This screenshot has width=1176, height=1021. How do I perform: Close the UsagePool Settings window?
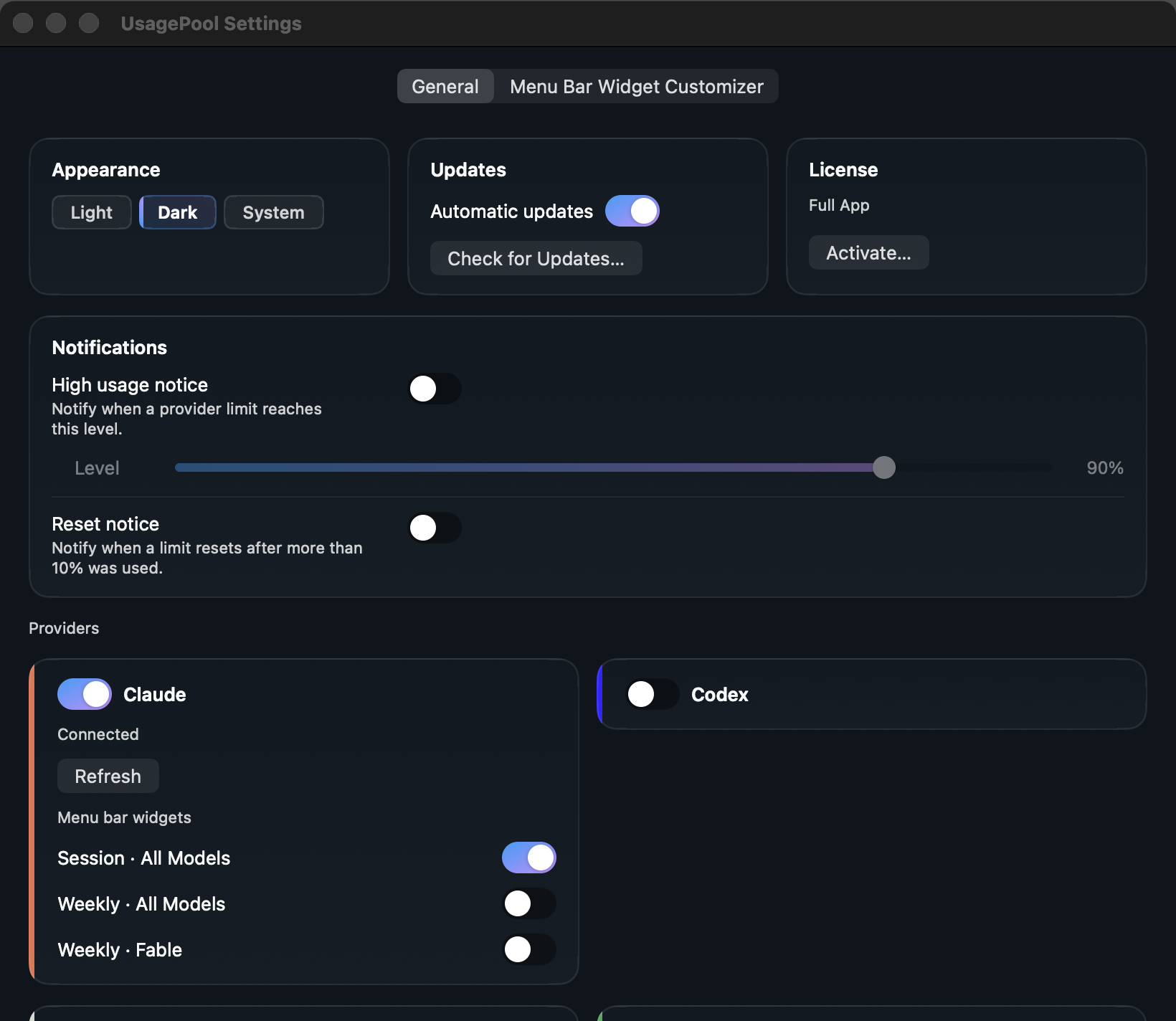(x=23, y=23)
